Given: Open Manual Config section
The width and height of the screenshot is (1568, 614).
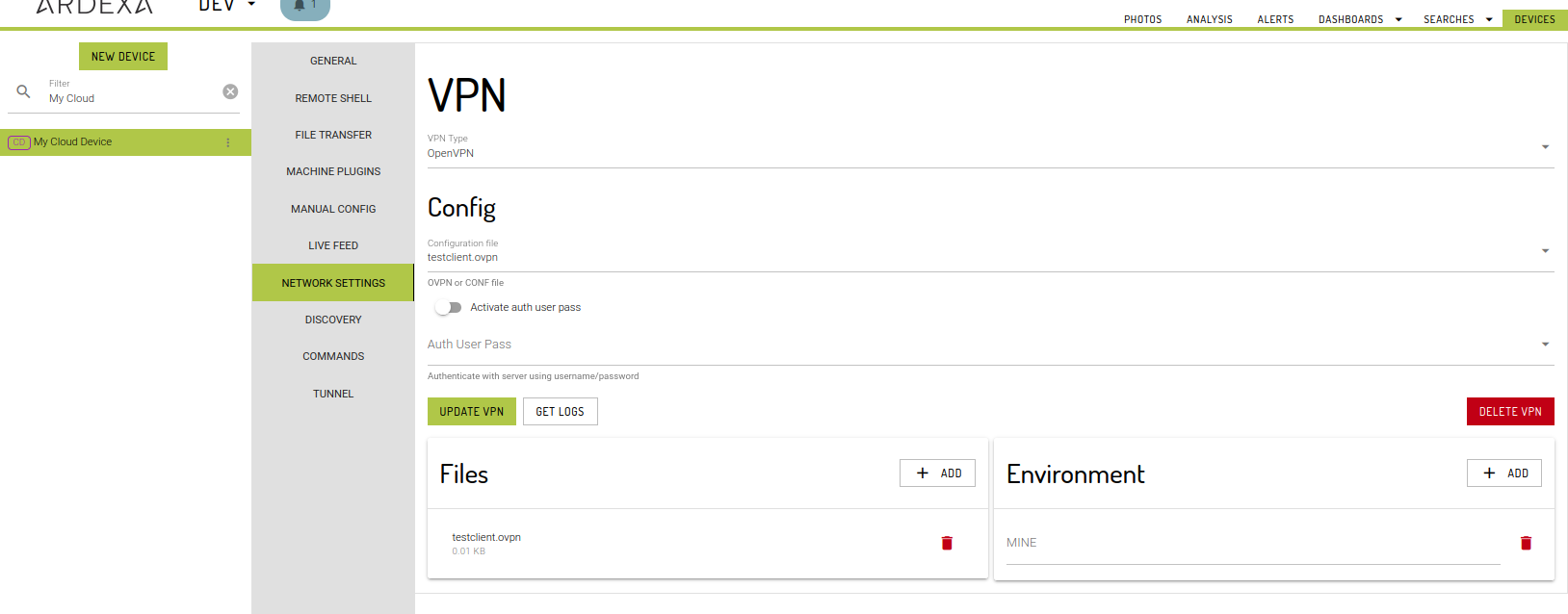Looking at the screenshot, I should coord(333,209).
